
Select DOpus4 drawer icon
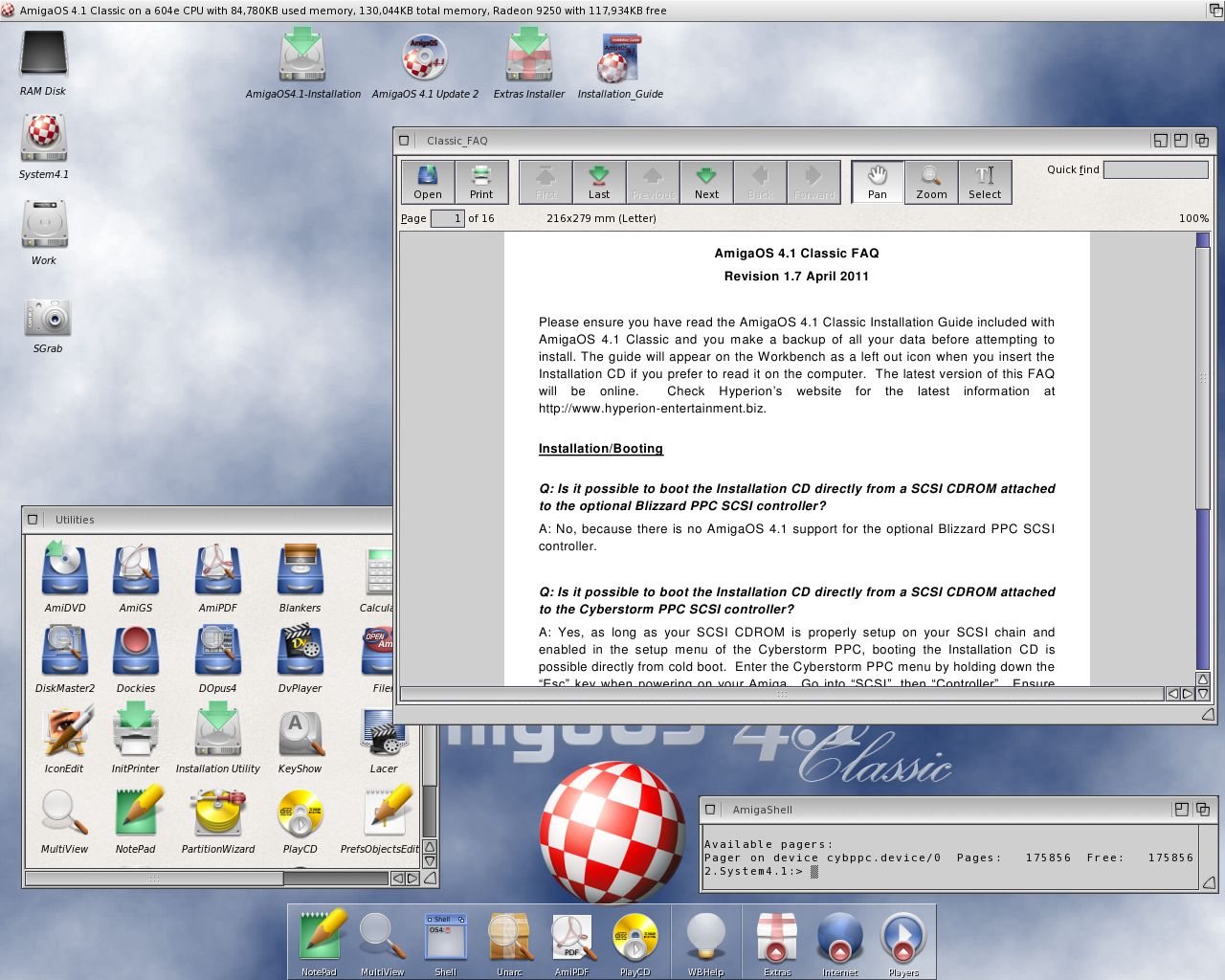pyautogui.click(x=218, y=657)
